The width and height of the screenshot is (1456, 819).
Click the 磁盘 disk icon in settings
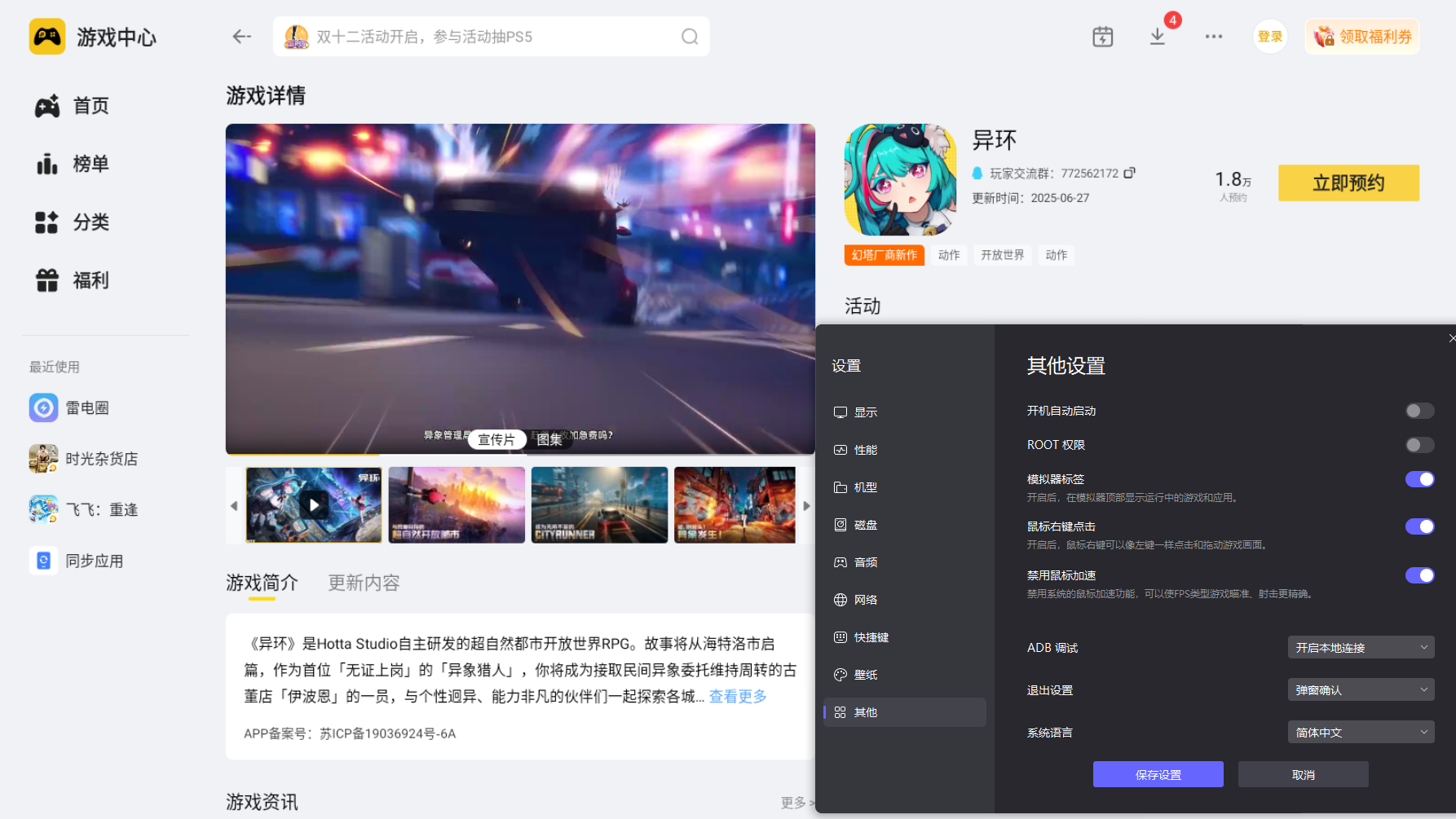coord(841,525)
